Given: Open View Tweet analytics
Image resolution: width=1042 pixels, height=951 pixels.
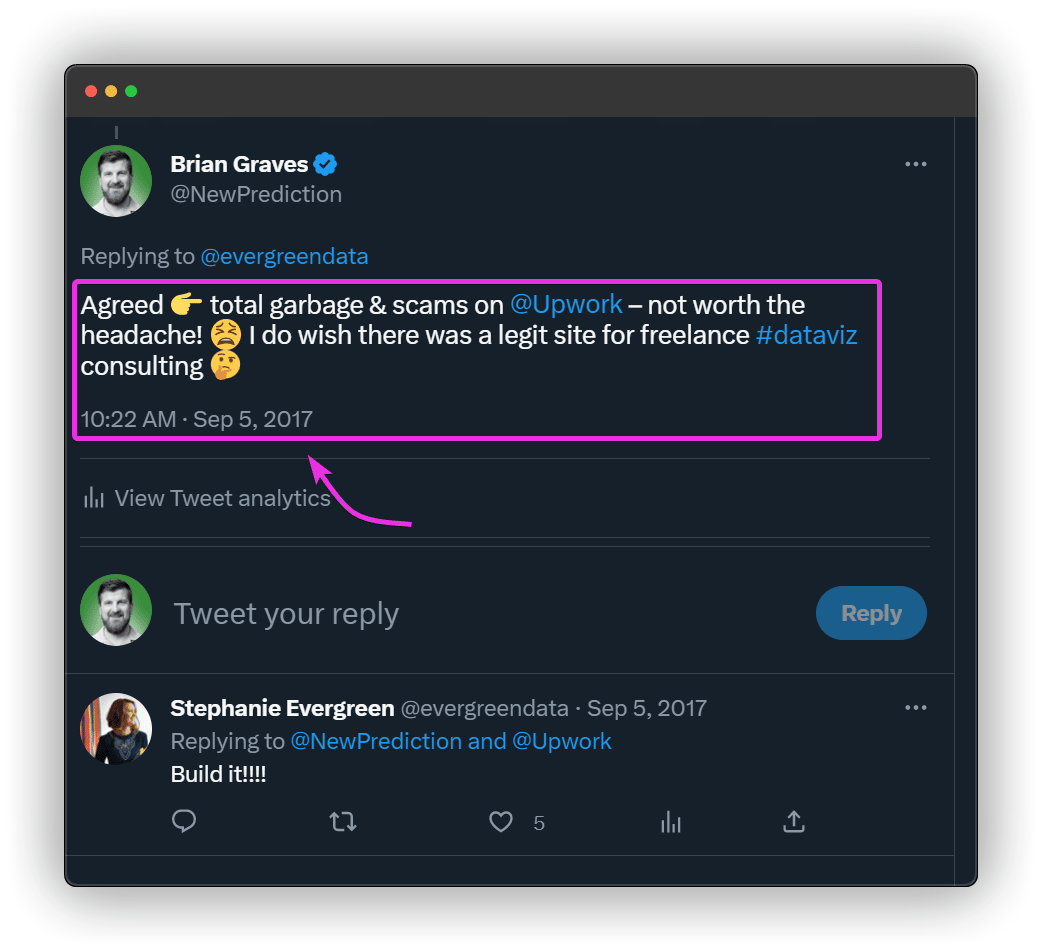Looking at the screenshot, I should click(x=207, y=498).
